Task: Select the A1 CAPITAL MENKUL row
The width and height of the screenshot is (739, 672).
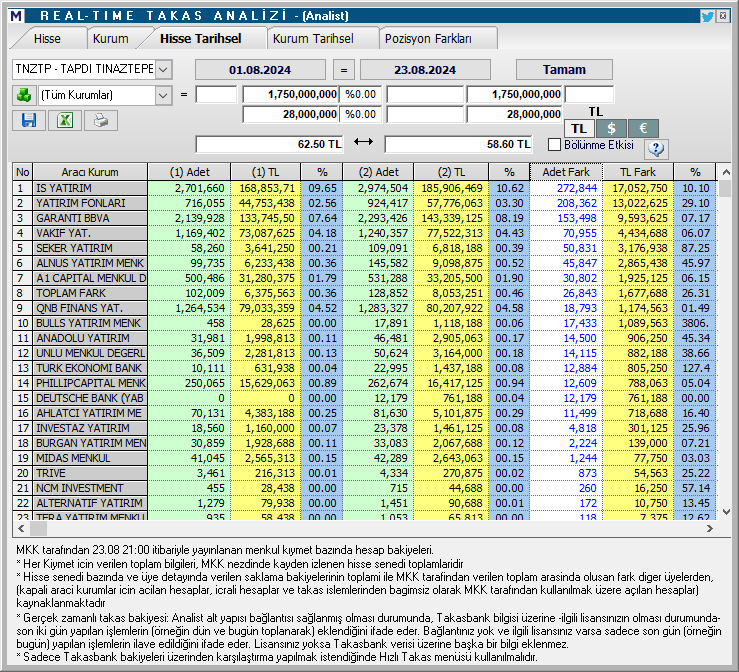Action: (364, 279)
